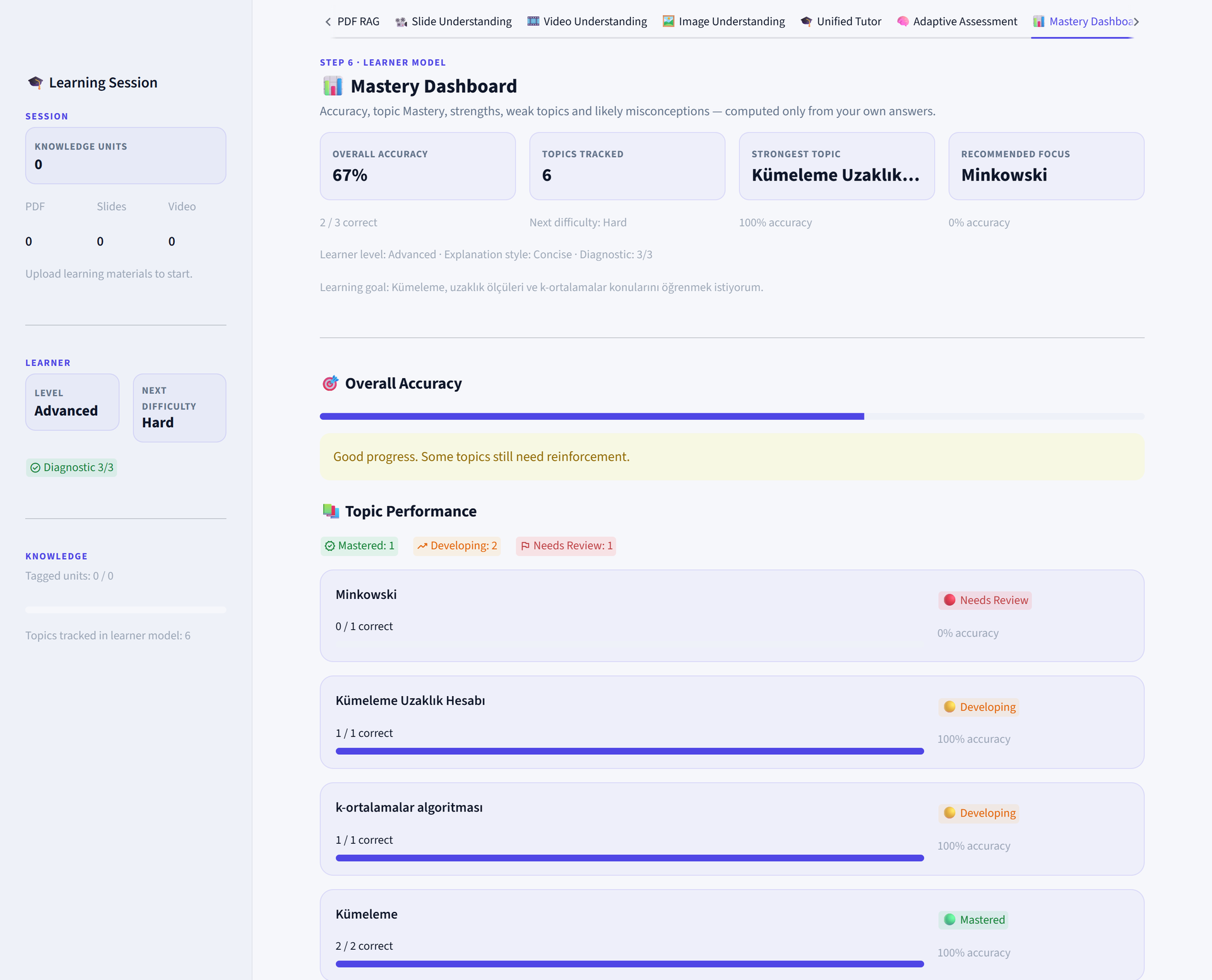Click the 'Learning goal' description line
The image size is (1212, 980).
(x=542, y=288)
